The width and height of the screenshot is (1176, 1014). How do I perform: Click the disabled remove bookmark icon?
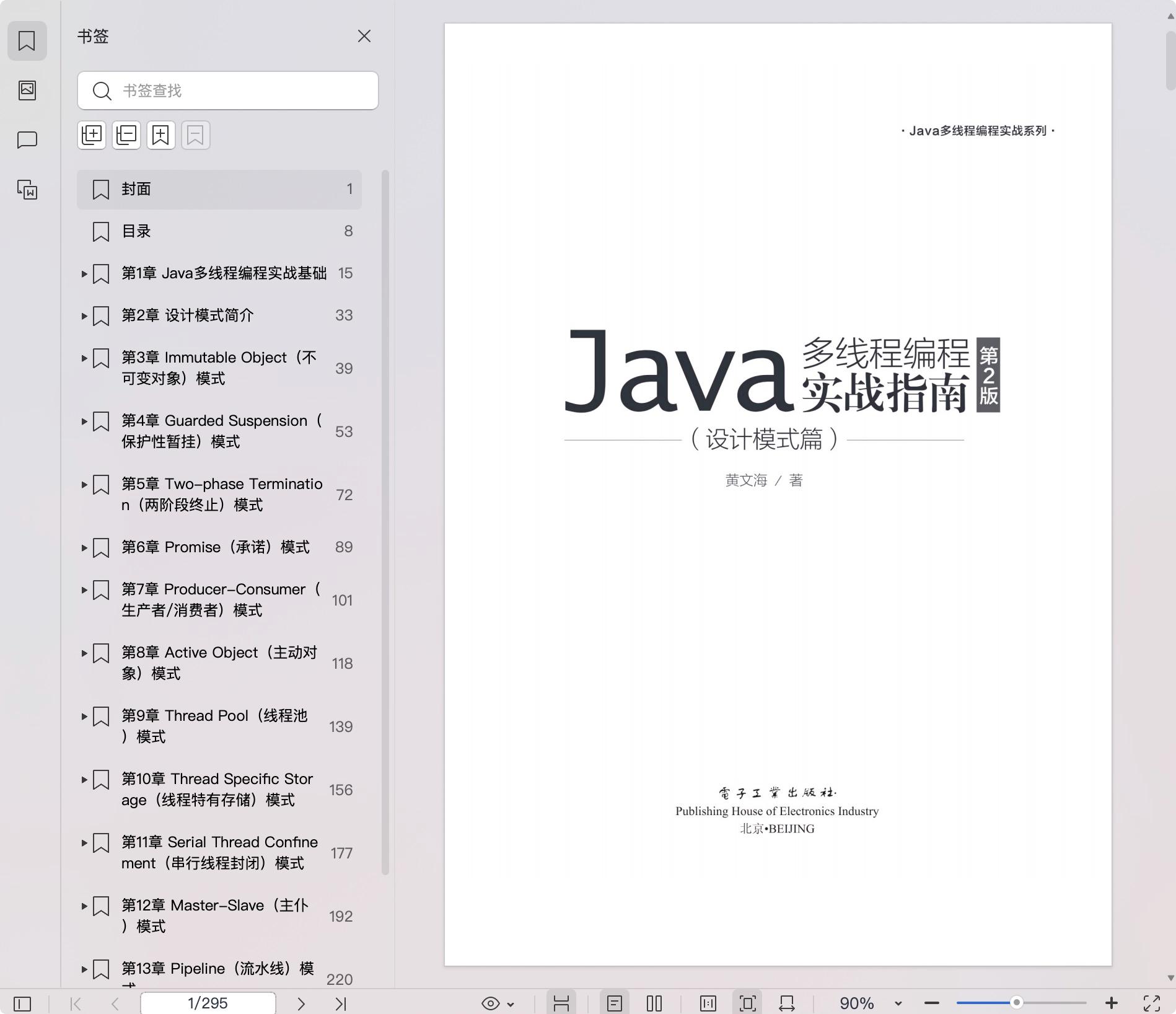click(196, 135)
